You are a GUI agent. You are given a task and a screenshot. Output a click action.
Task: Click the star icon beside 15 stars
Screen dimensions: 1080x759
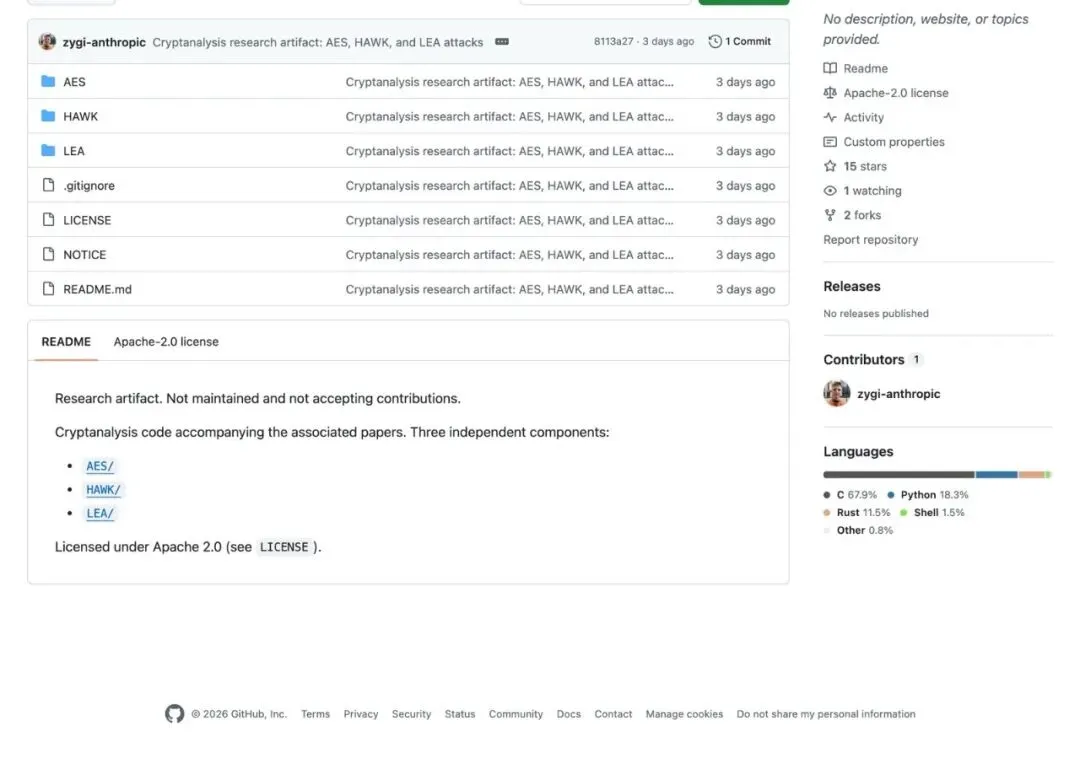point(830,166)
